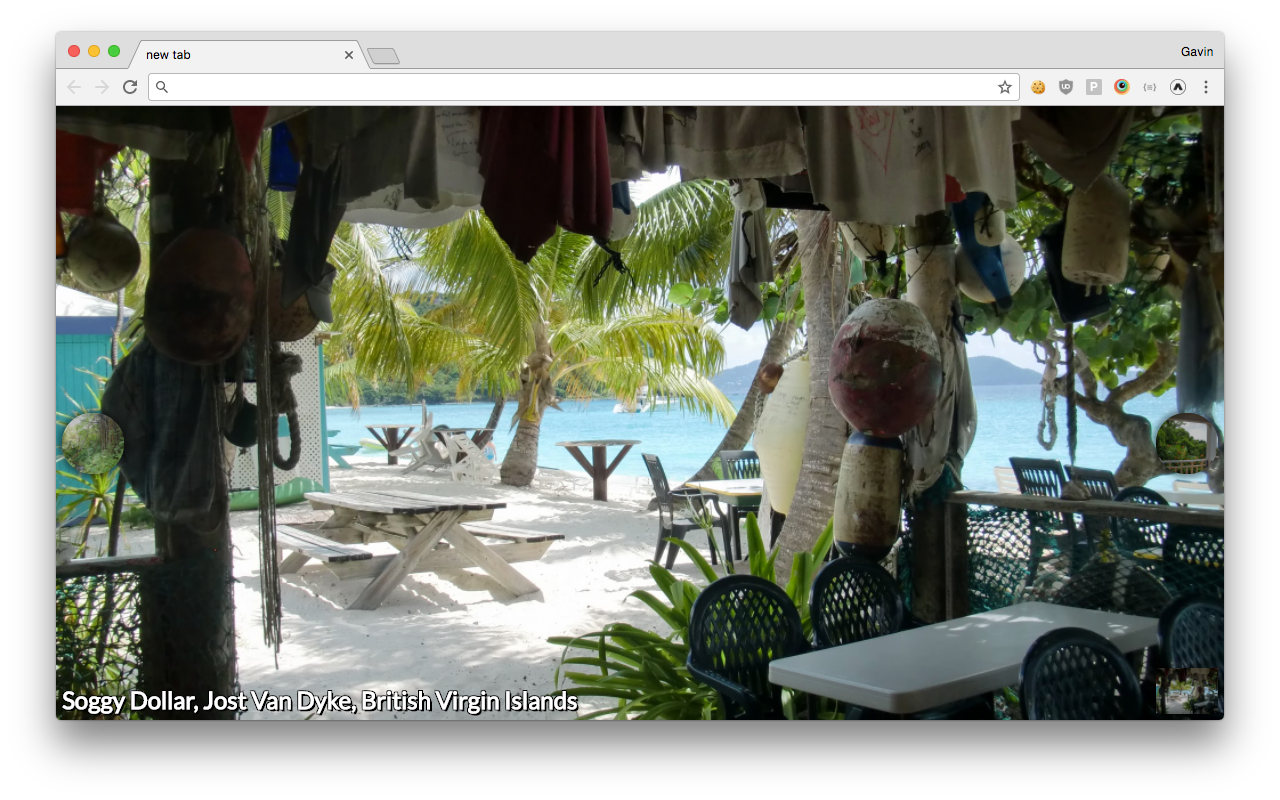Image resolution: width=1280 pixels, height=800 pixels.
Task: Open the Chrome three-dot menu
Action: (1206, 87)
